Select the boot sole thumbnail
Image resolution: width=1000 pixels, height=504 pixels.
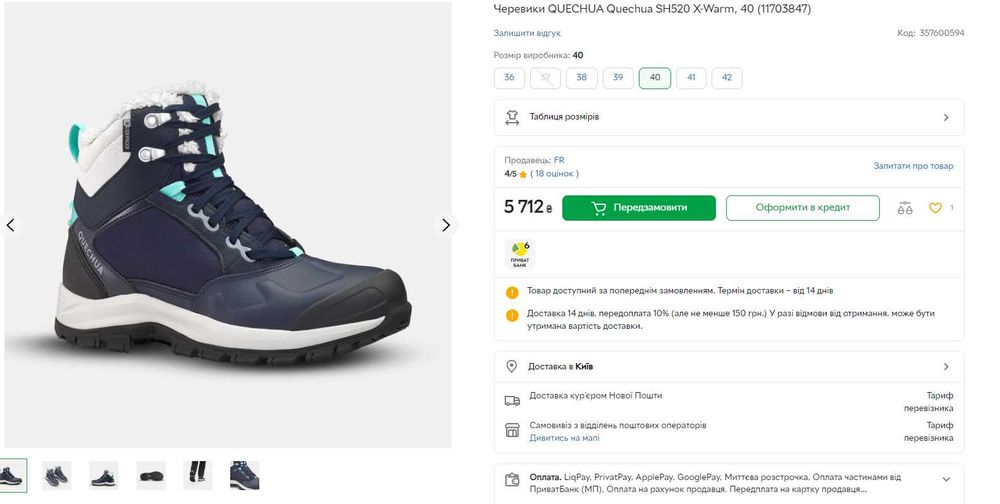(151, 475)
